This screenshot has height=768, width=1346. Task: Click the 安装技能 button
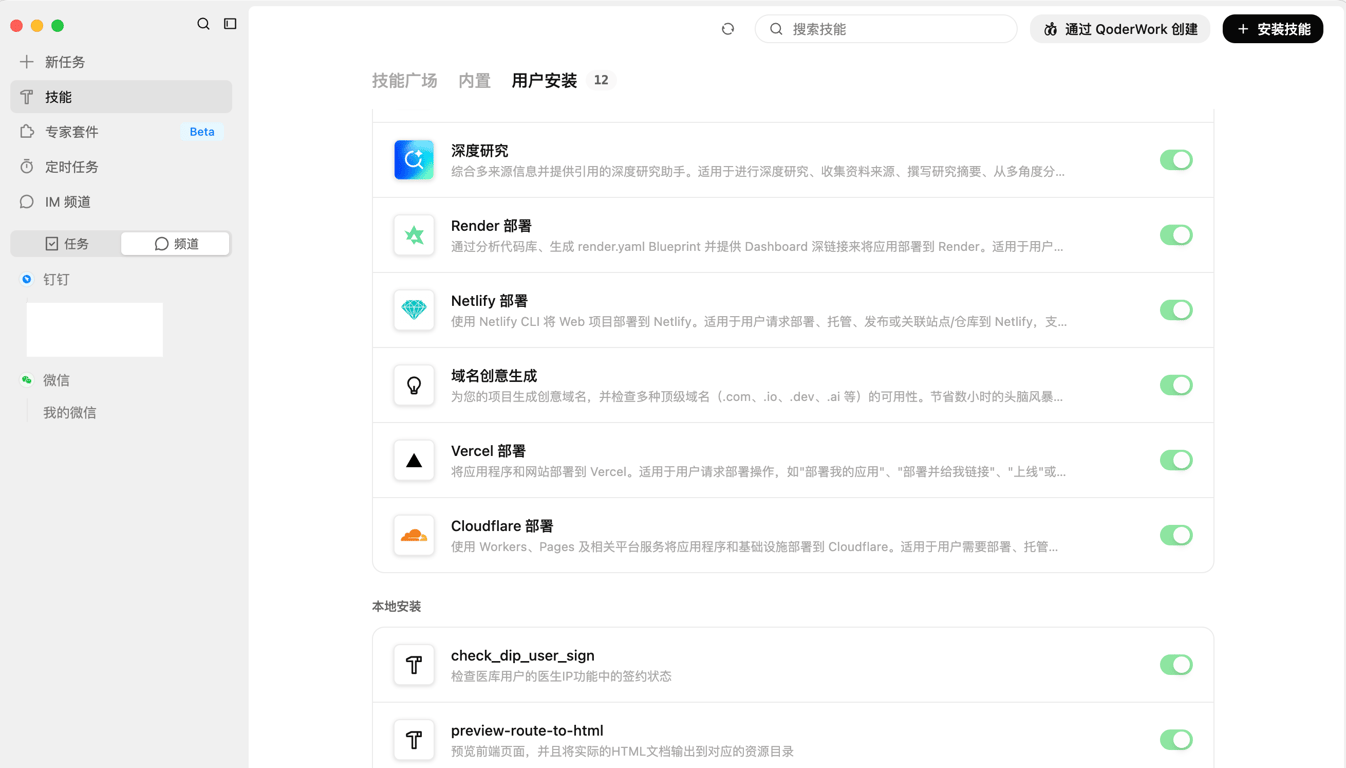click(x=1273, y=29)
